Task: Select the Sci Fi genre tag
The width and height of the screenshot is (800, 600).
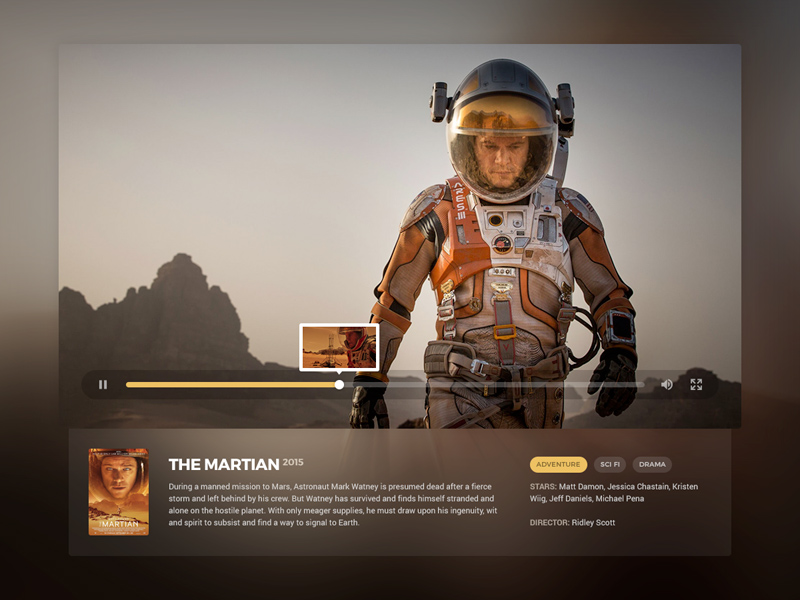Action: (x=609, y=464)
